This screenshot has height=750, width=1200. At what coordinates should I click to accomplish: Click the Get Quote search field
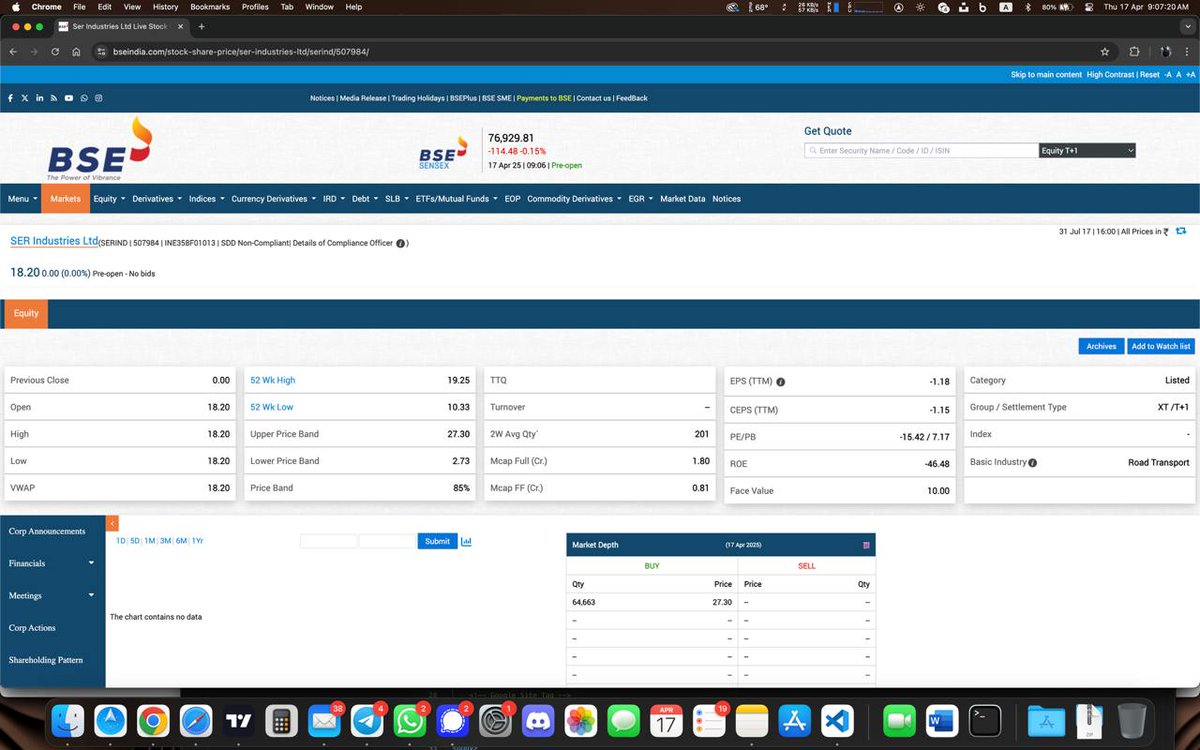coord(921,150)
